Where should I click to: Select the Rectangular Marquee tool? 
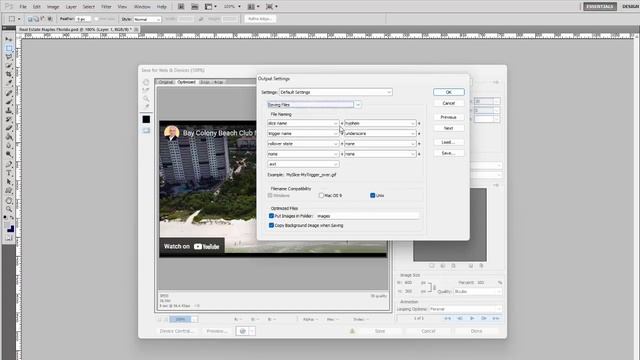coord(9,48)
